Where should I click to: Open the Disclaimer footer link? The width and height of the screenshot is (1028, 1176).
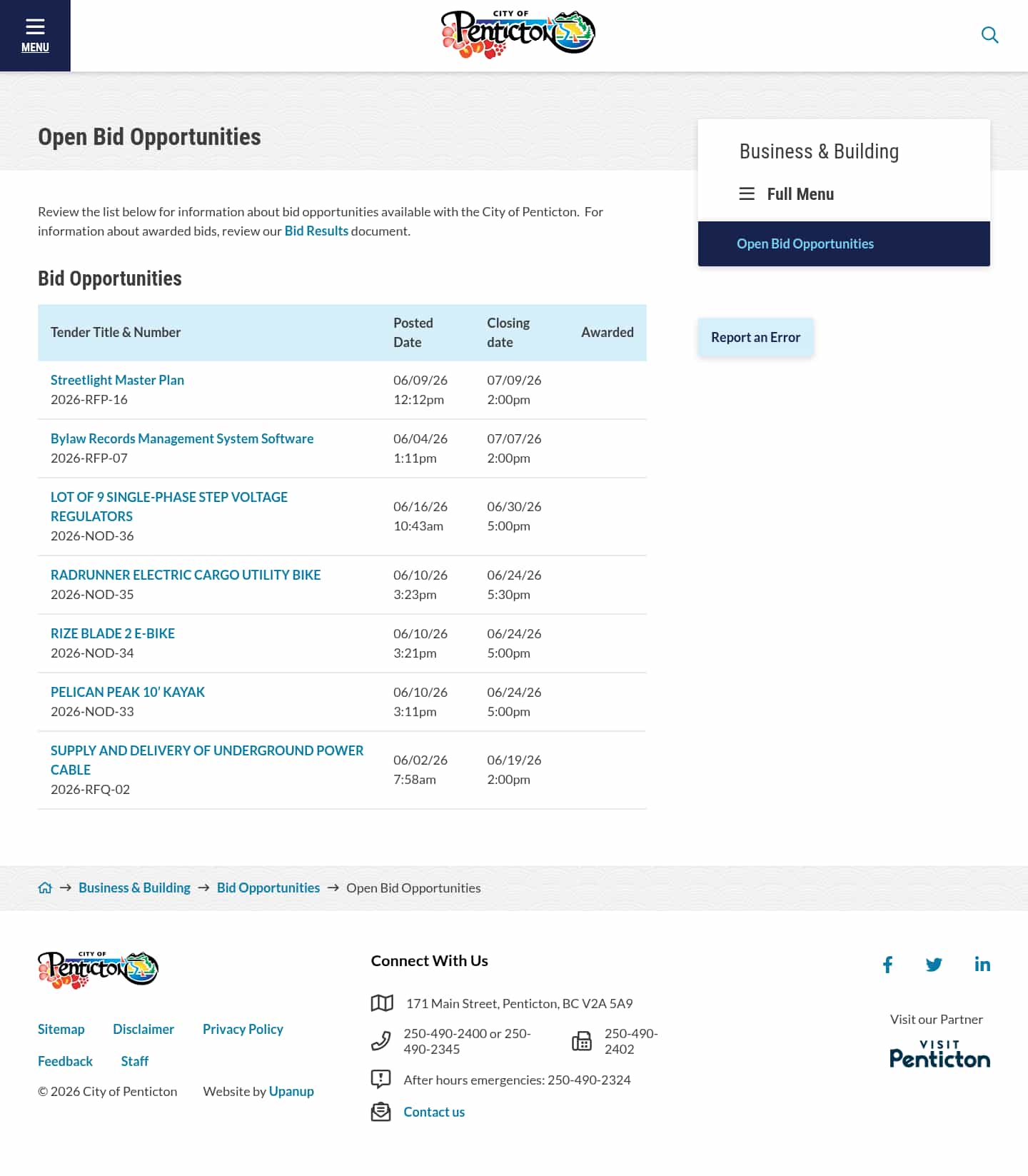point(143,1029)
